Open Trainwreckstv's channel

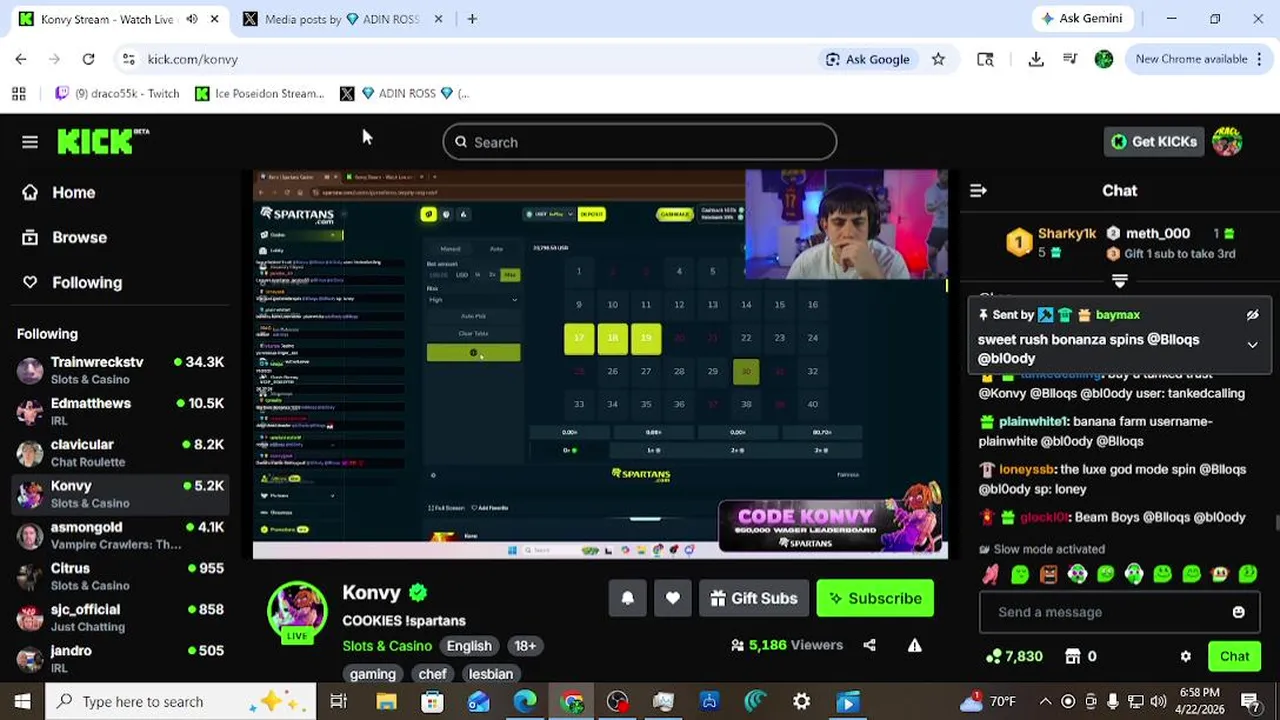(x=120, y=370)
